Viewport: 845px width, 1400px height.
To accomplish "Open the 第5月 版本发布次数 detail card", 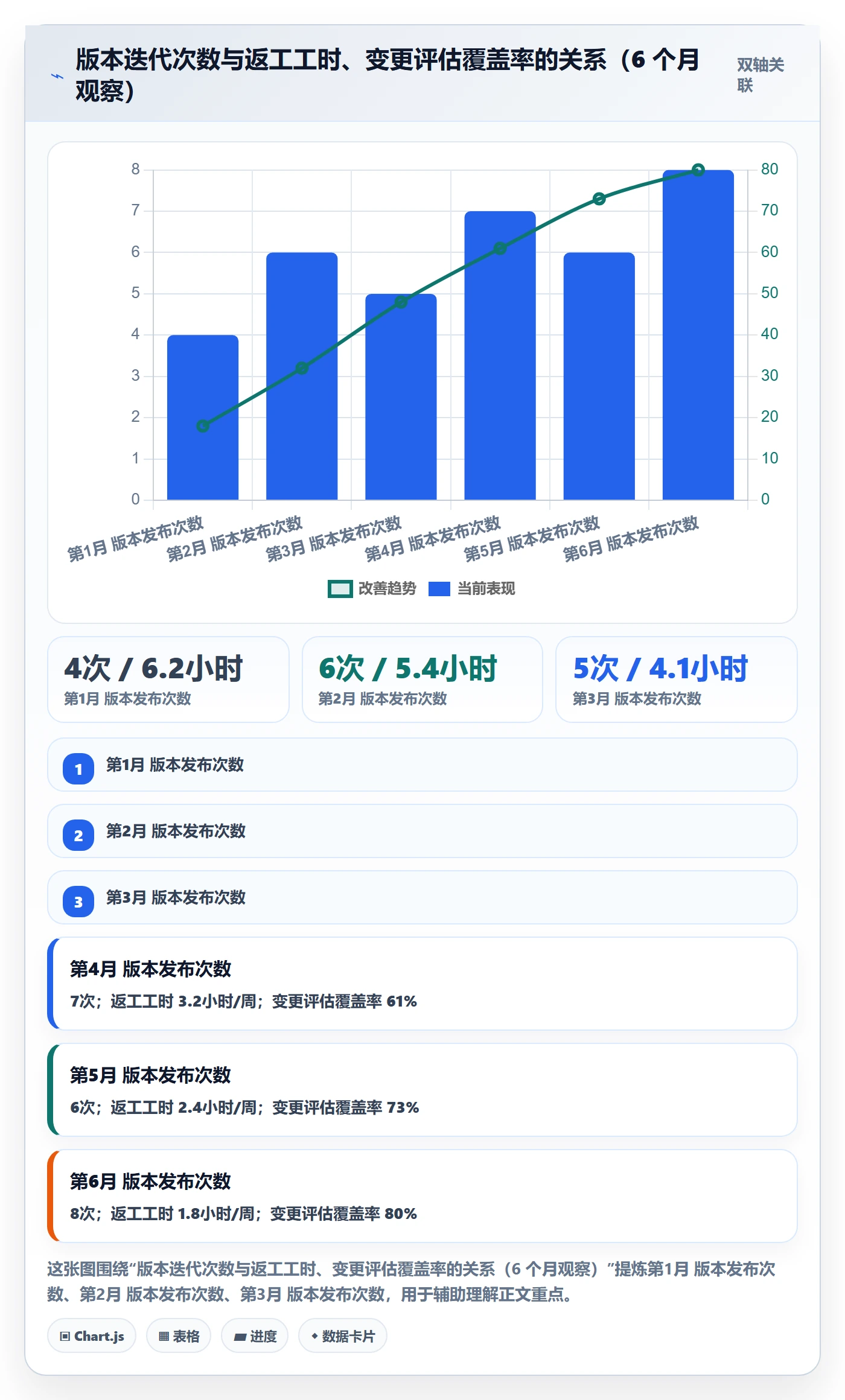I will pyautogui.click(x=422, y=1090).
